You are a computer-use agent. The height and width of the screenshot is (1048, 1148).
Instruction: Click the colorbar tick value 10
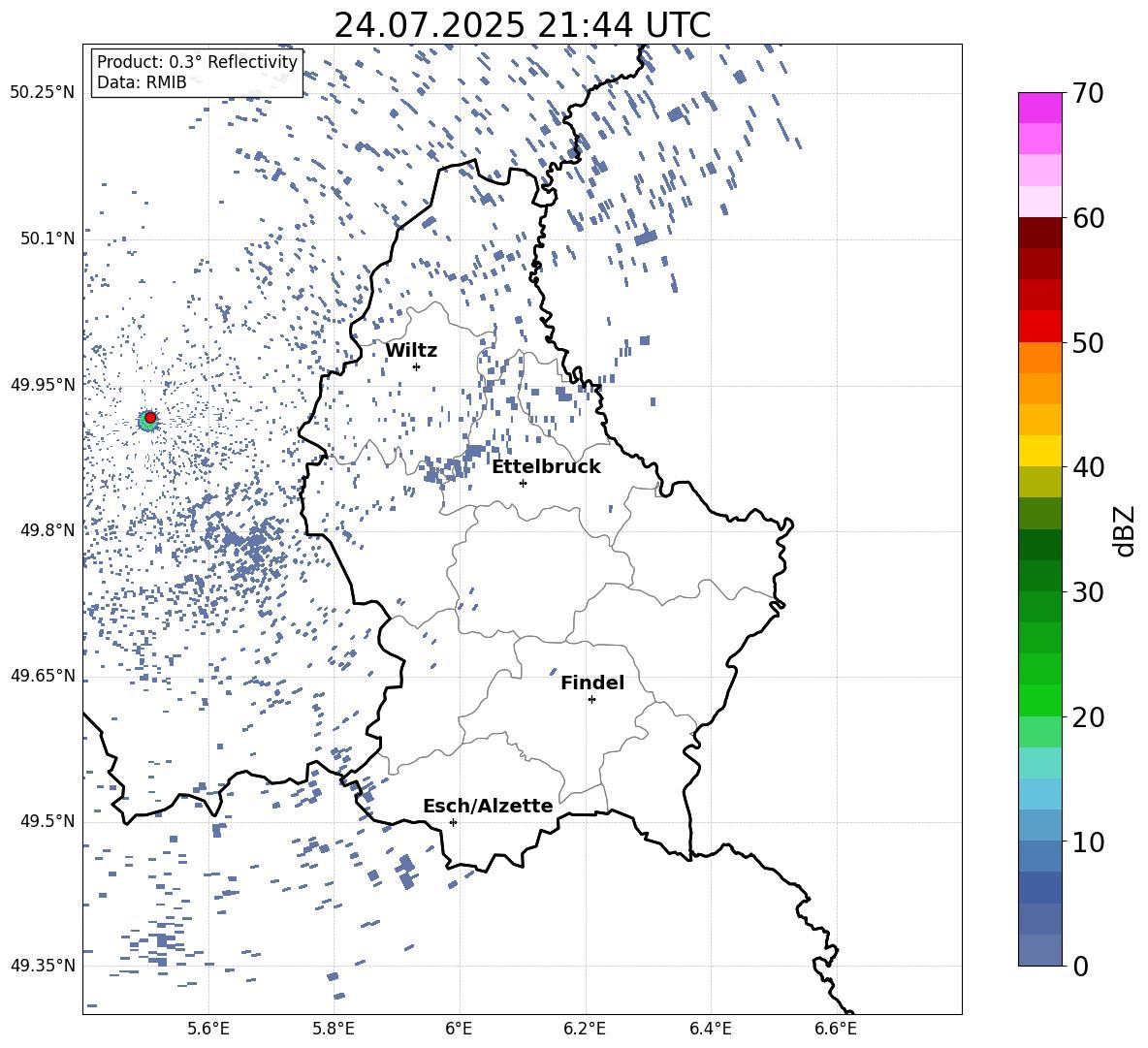pyautogui.click(x=1088, y=842)
